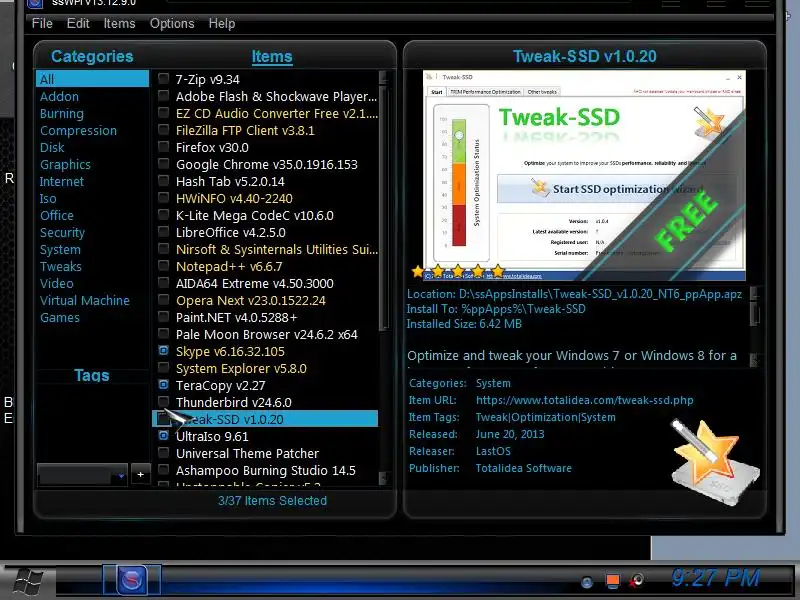Select the All category

92,79
